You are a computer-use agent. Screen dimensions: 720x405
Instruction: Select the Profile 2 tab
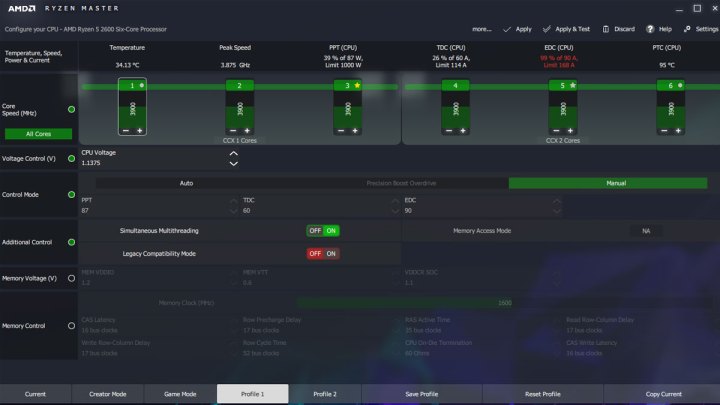[x=324, y=394]
